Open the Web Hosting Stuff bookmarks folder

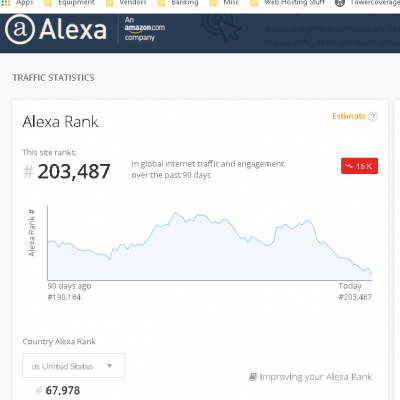[x=287, y=3]
